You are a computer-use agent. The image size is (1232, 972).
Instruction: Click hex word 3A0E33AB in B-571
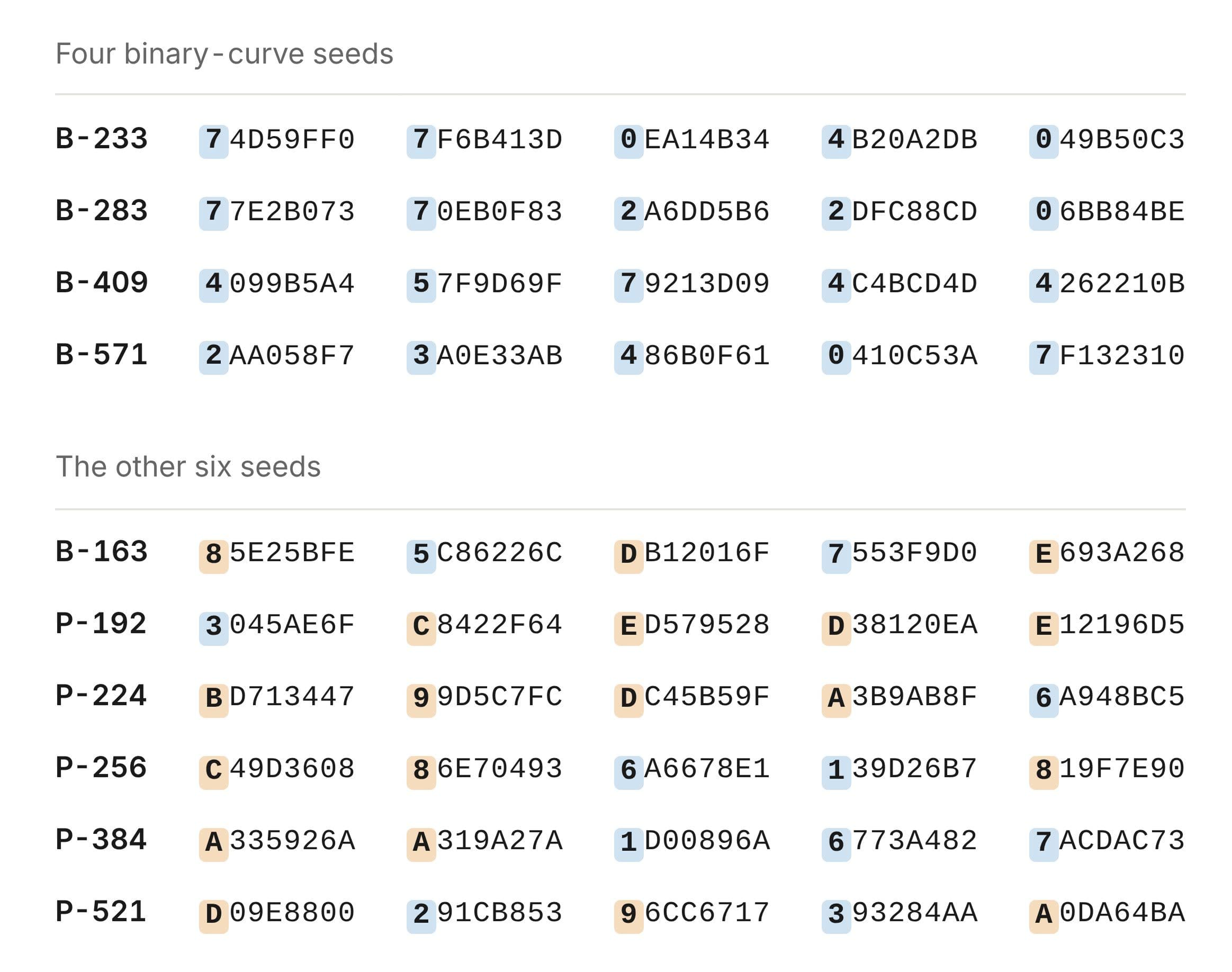484,356
